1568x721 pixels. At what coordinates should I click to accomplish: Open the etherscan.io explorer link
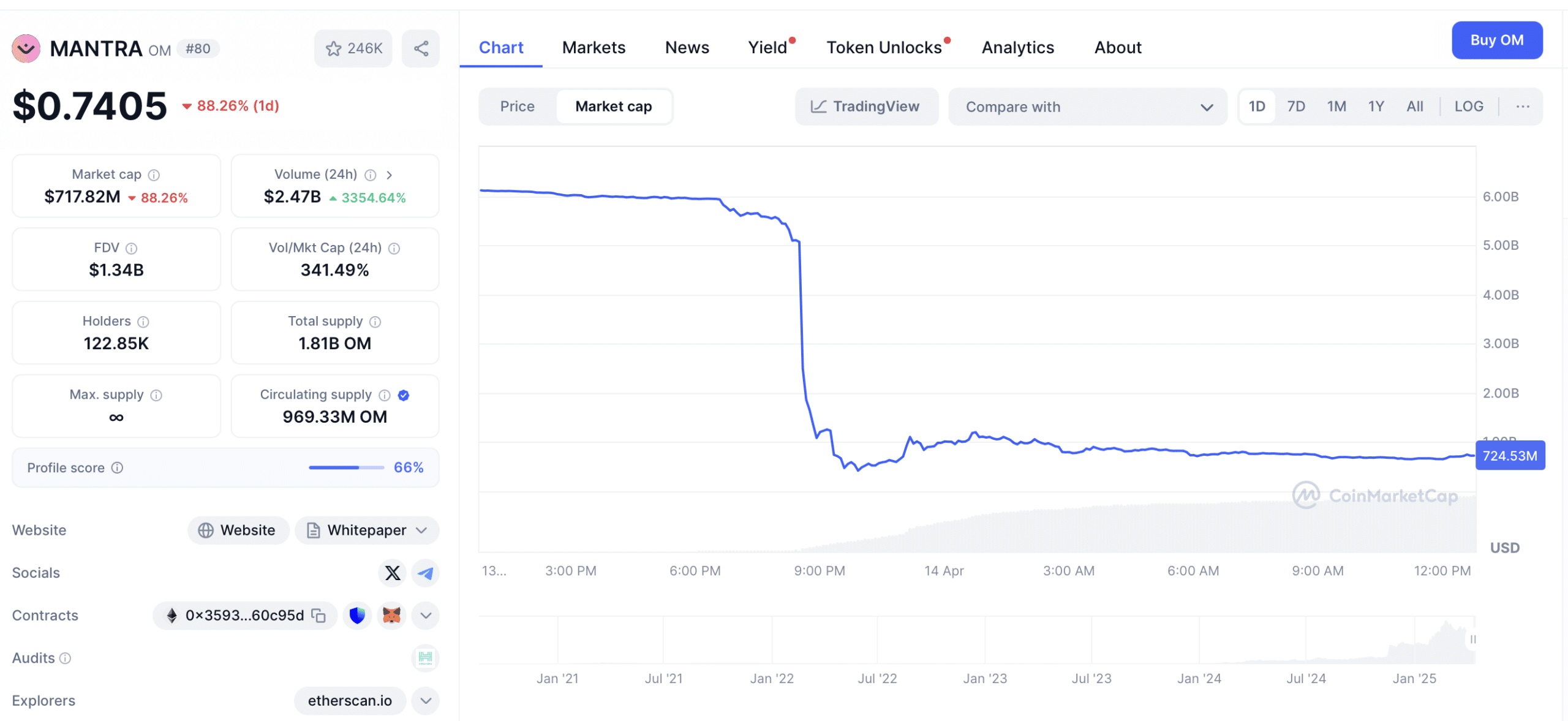tap(350, 701)
